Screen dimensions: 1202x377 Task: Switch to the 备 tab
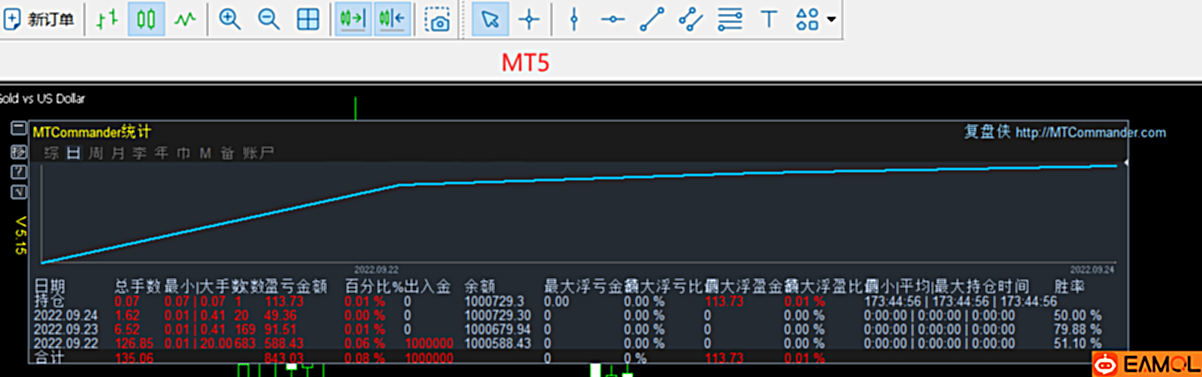point(227,153)
